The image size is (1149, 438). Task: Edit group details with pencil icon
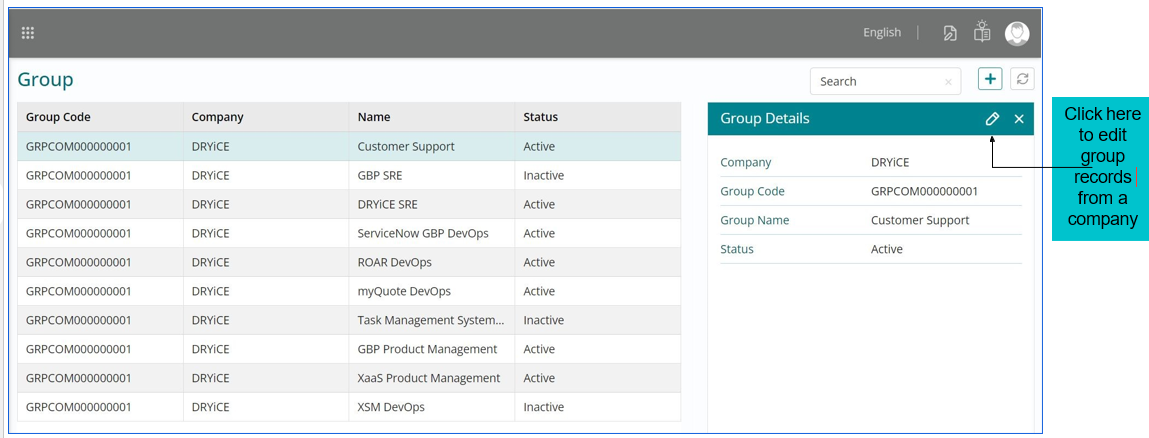pyautogui.click(x=992, y=119)
